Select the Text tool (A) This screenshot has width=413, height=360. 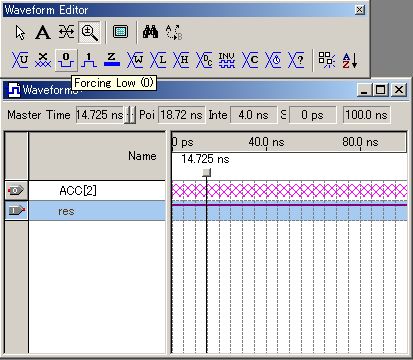[x=43, y=33]
